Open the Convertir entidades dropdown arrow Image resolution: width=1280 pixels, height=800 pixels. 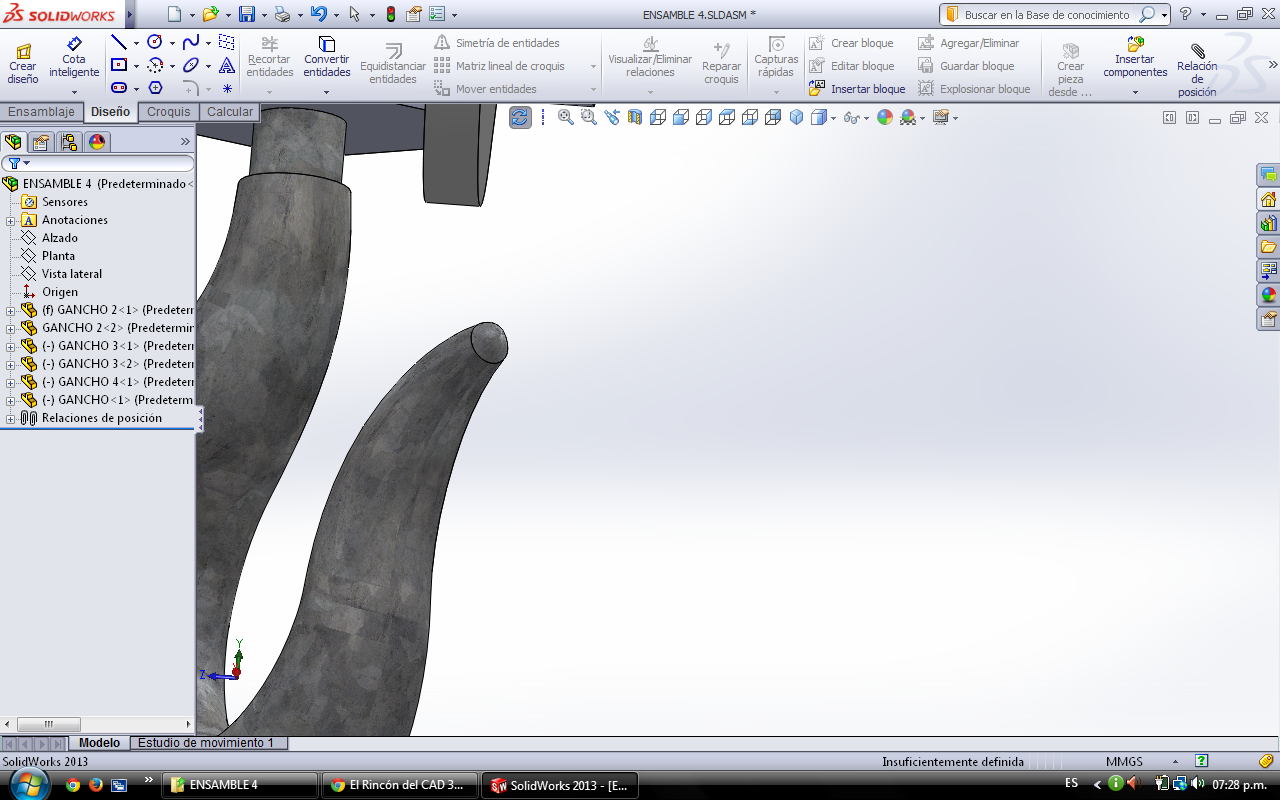tap(327, 92)
